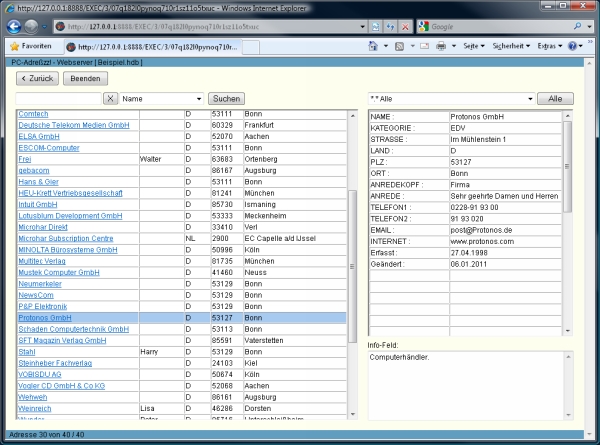Click the search text input field
Screen dimensions: 600x445
coord(58,99)
